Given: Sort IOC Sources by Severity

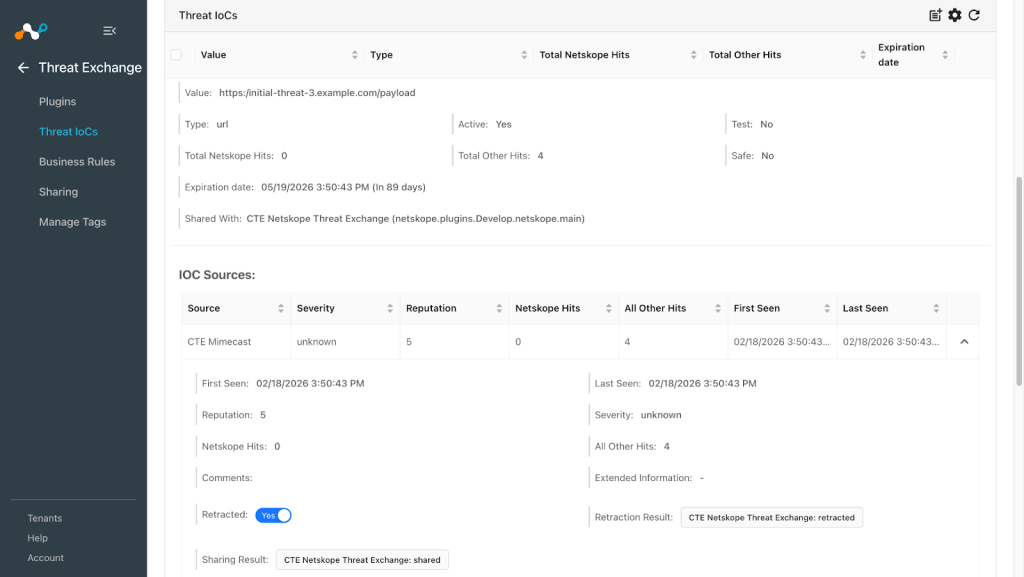Looking at the screenshot, I should [x=390, y=308].
